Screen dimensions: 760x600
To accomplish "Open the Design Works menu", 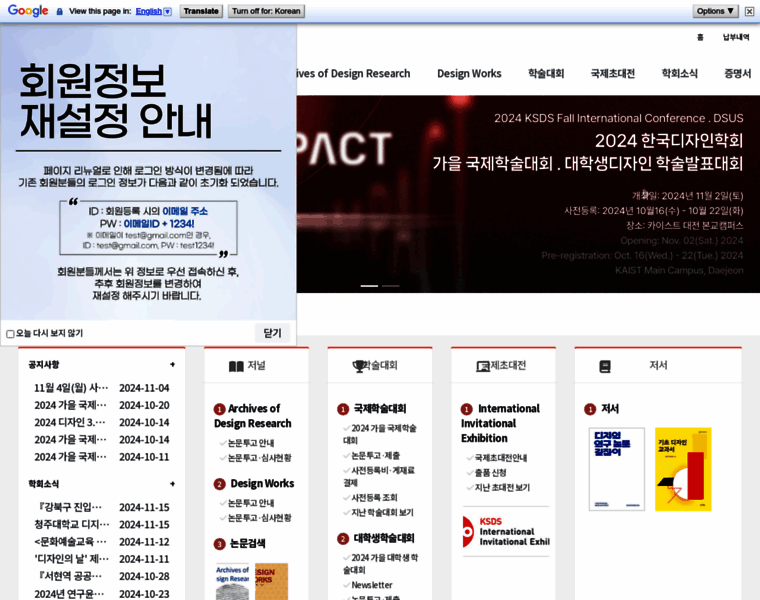I will coord(469,74).
